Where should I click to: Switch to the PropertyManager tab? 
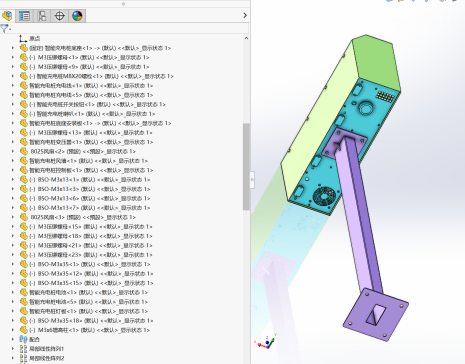click(24, 16)
